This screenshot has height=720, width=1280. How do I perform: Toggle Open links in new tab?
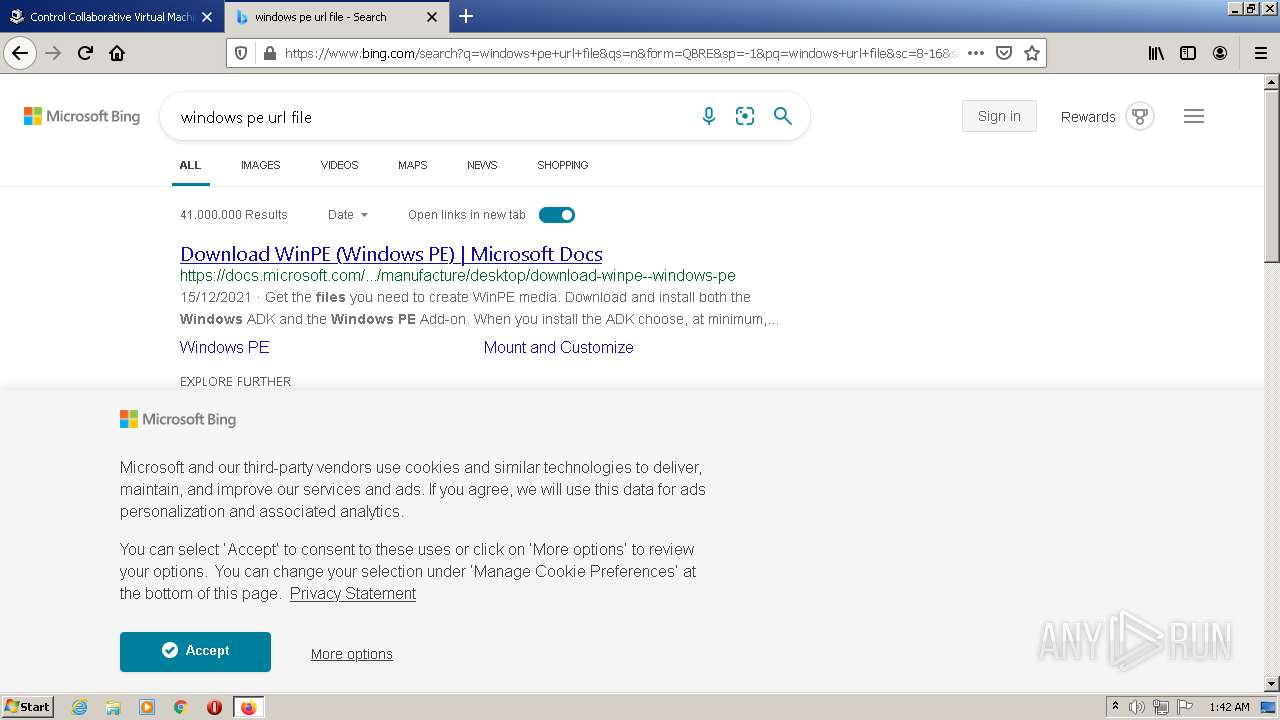coord(557,215)
